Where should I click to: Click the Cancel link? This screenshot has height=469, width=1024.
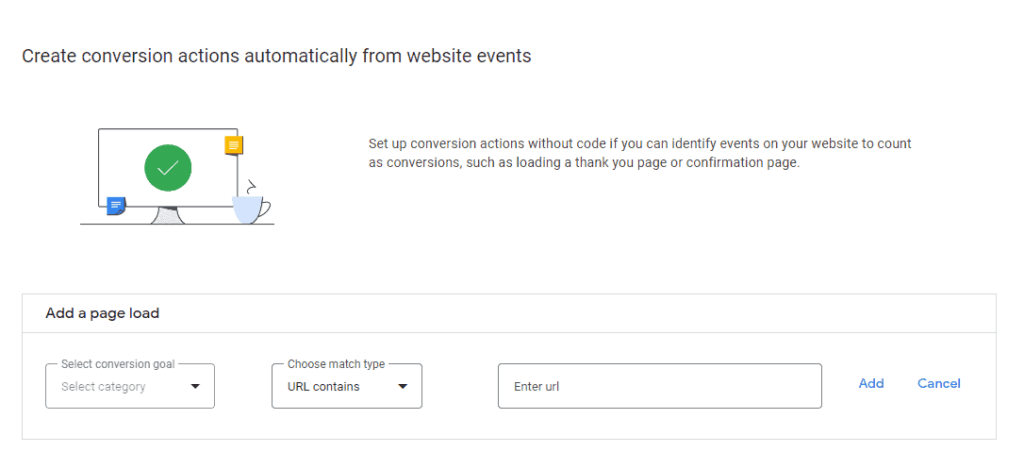point(939,383)
